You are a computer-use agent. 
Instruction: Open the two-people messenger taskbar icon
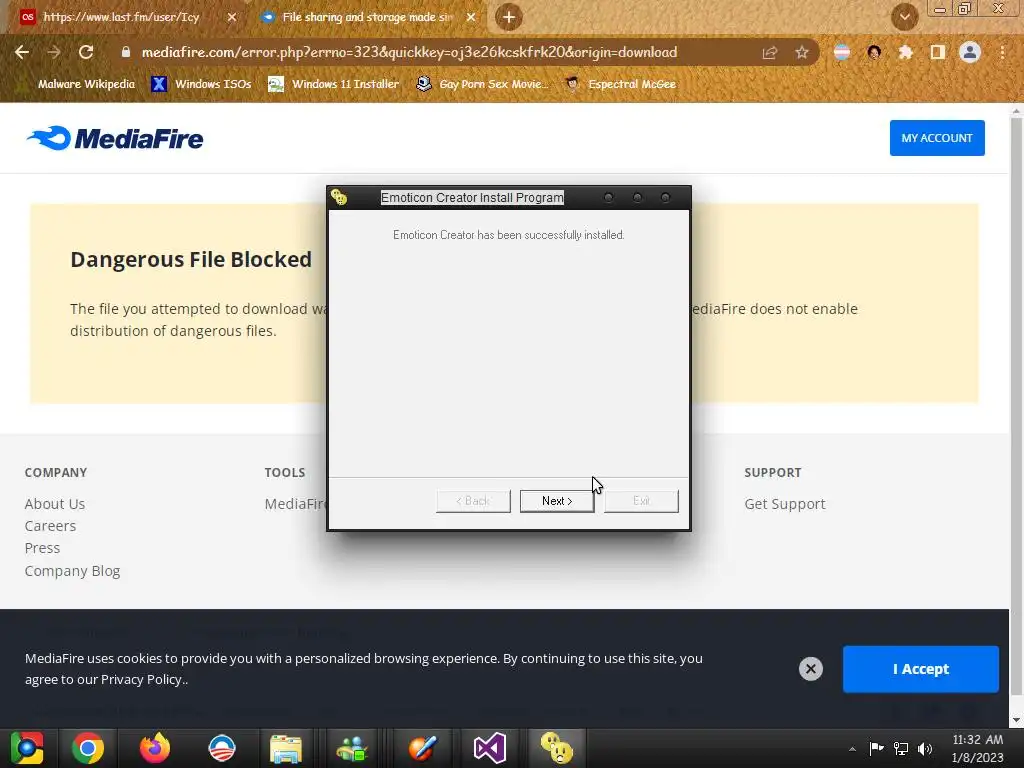352,748
